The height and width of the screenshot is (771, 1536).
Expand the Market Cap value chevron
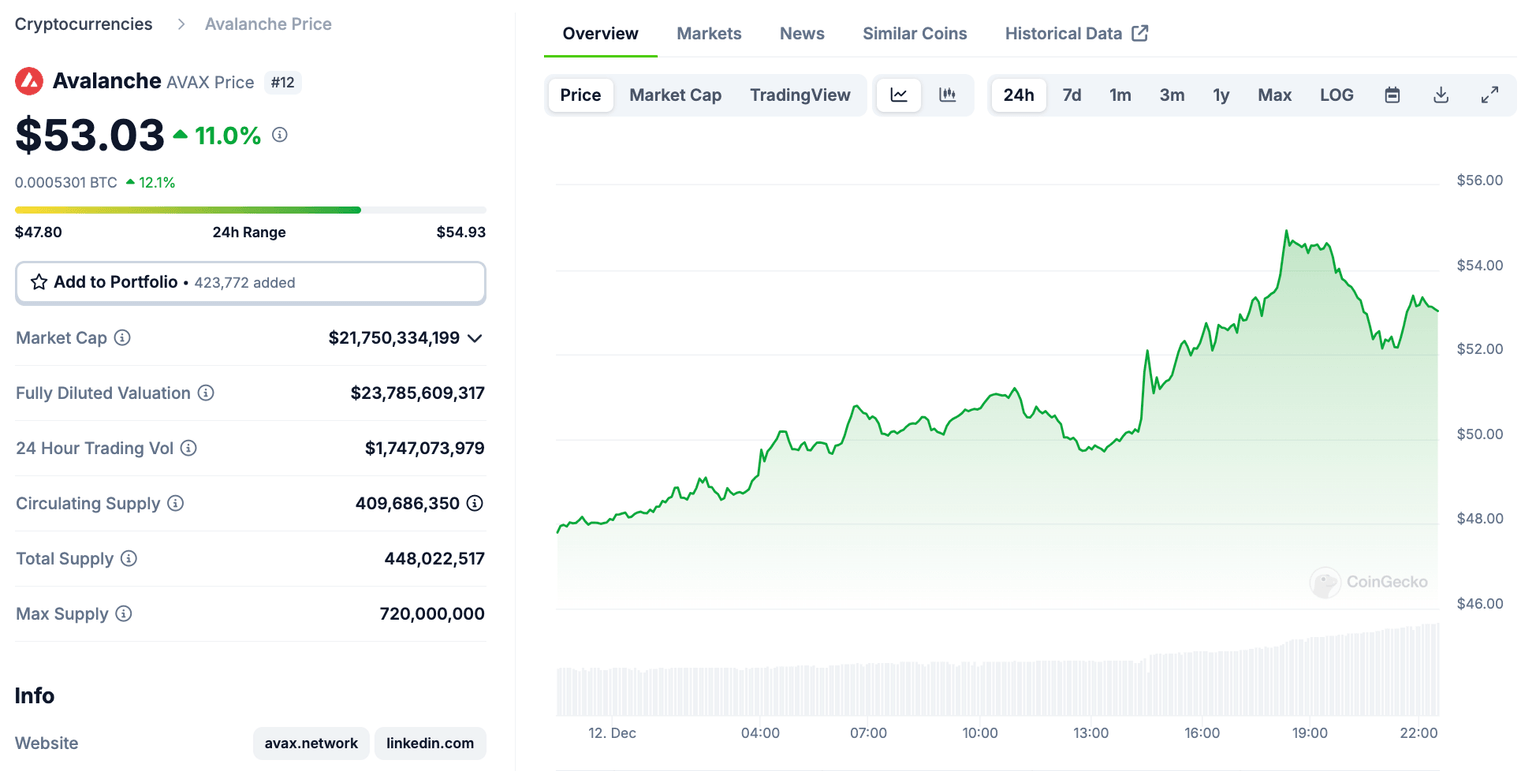tap(475, 338)
